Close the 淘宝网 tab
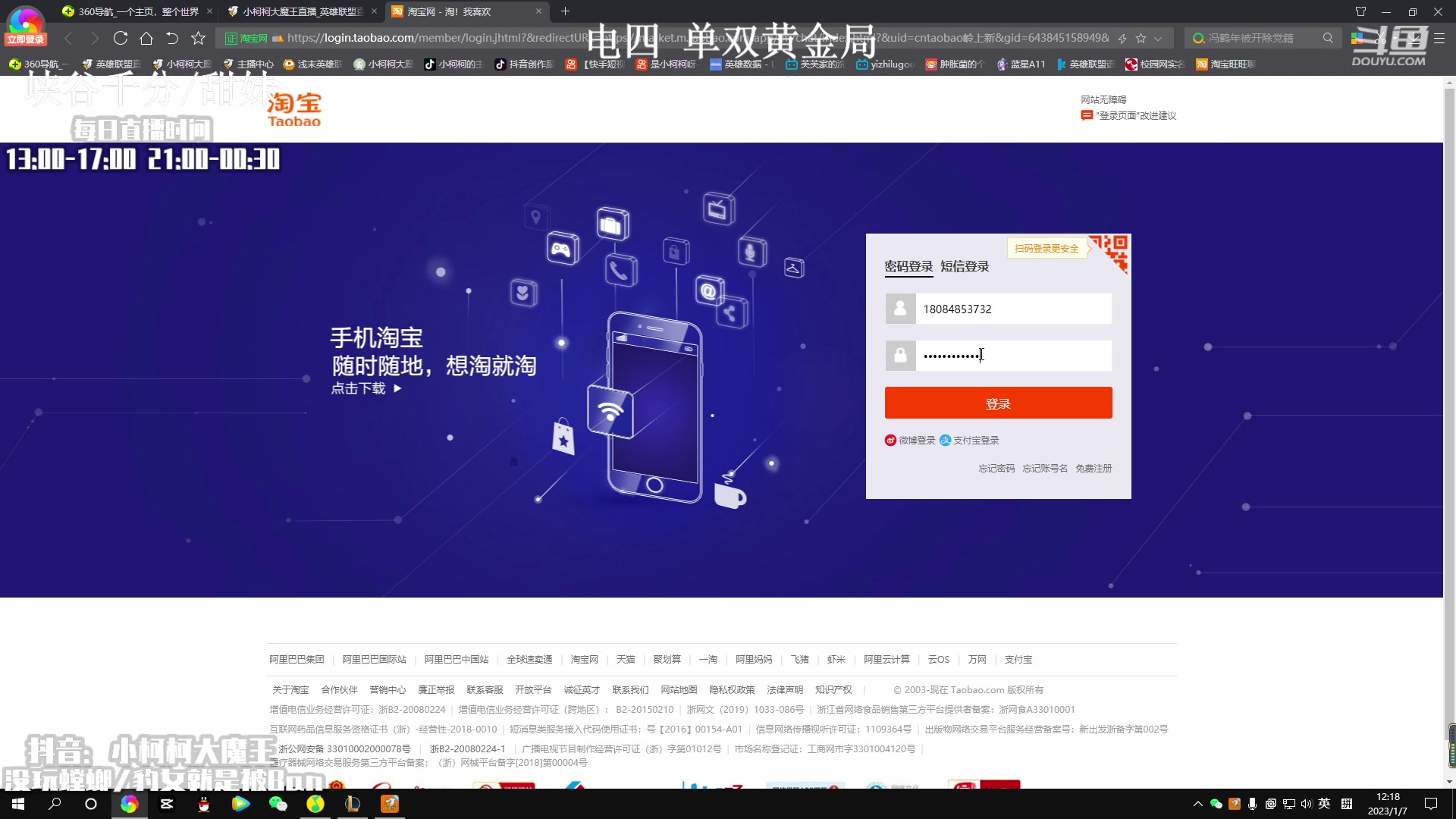 [538, 11]
